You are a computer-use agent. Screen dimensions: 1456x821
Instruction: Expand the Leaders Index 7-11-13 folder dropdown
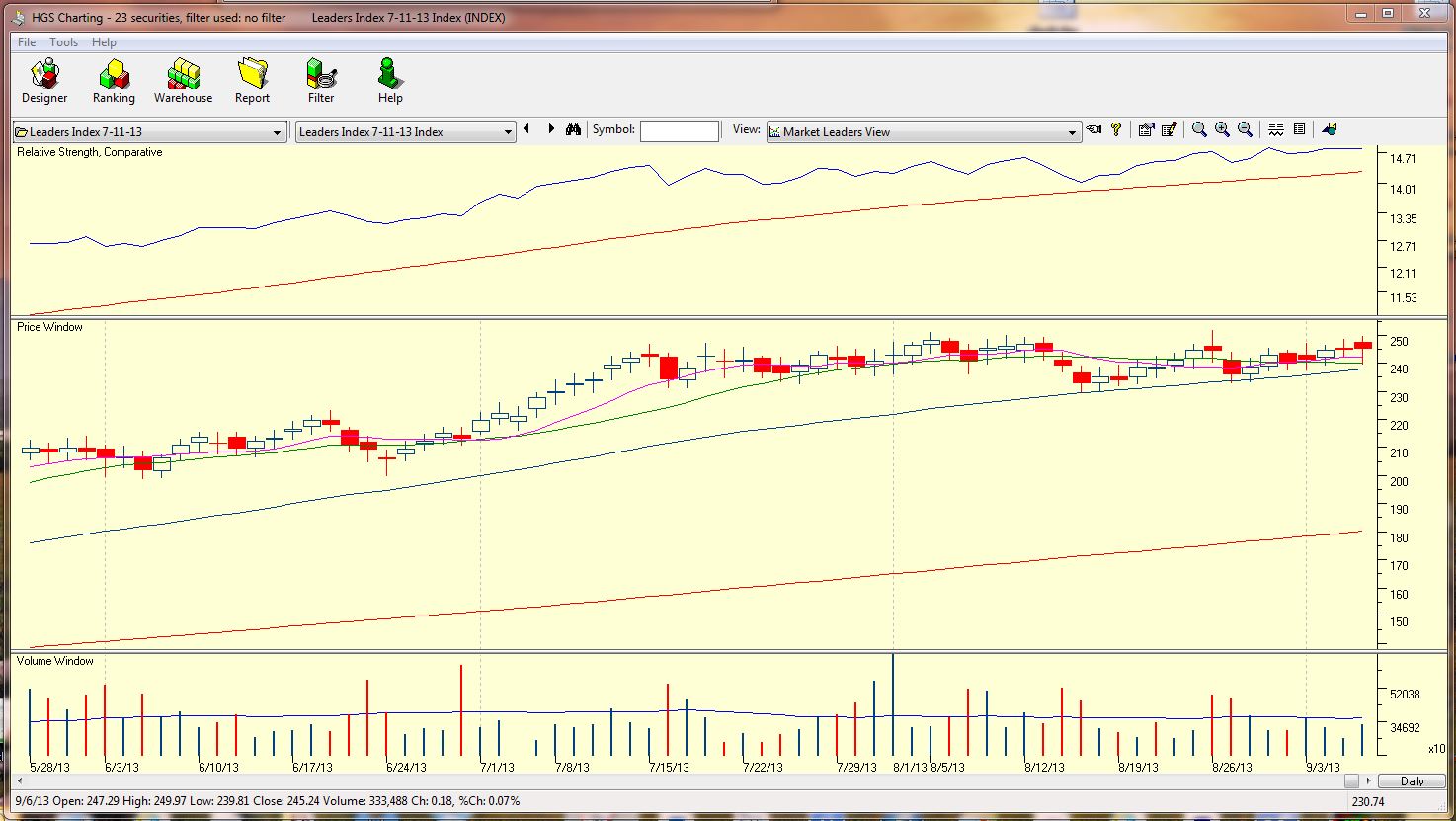click(x=277, y=132)
